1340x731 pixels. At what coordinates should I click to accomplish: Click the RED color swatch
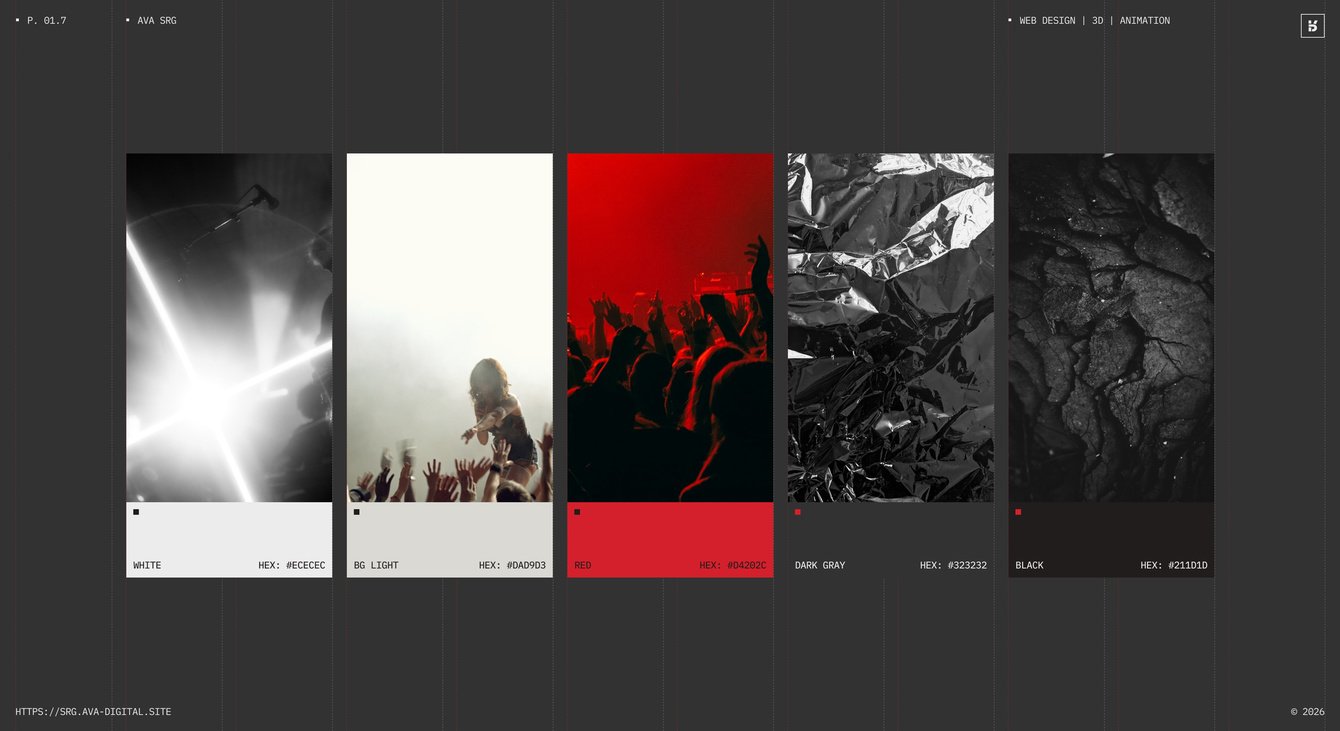point(670,540)
